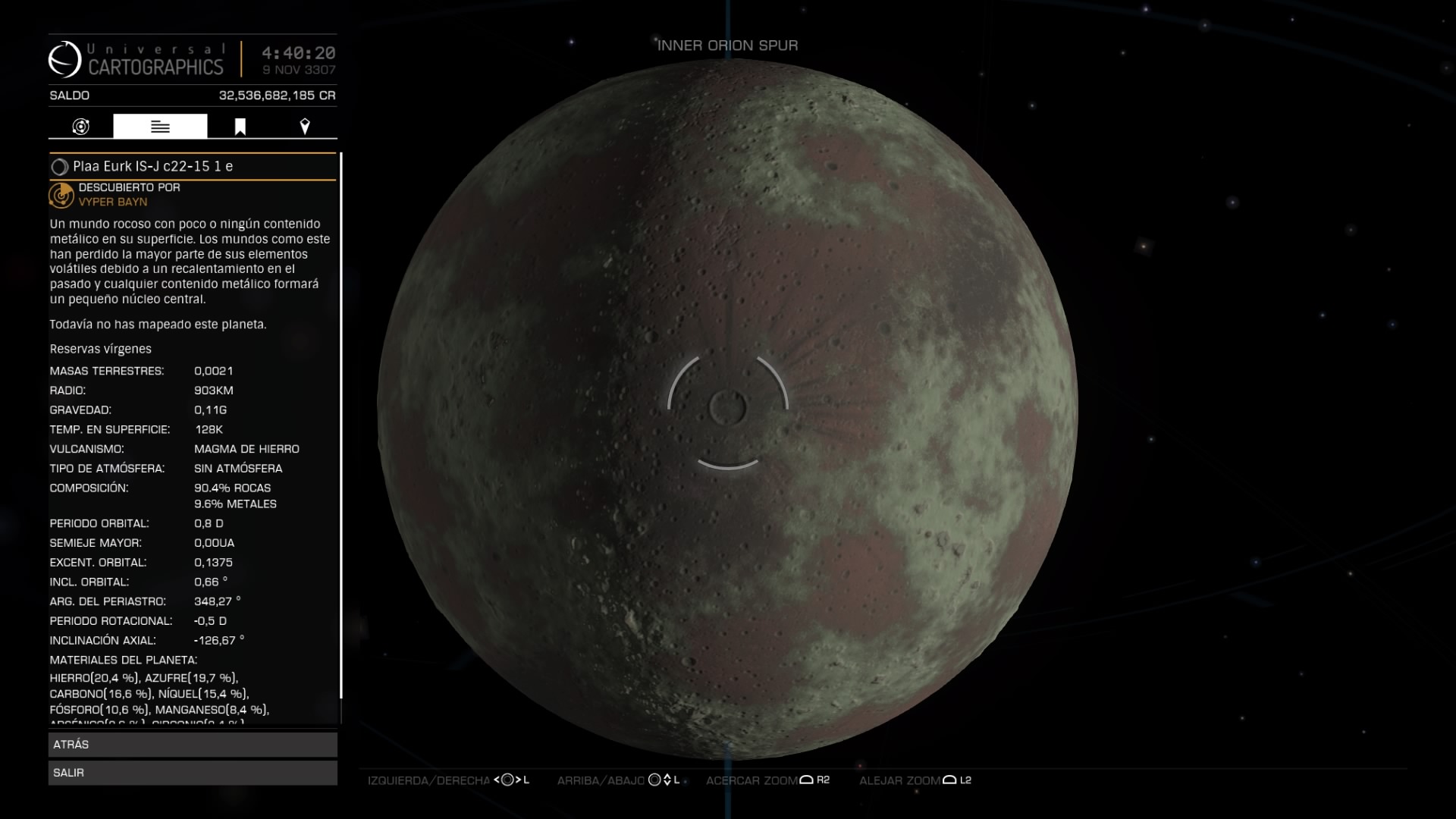
Task: Click the Todavía no has mapeado este planeta text
Action: (158, 325)
